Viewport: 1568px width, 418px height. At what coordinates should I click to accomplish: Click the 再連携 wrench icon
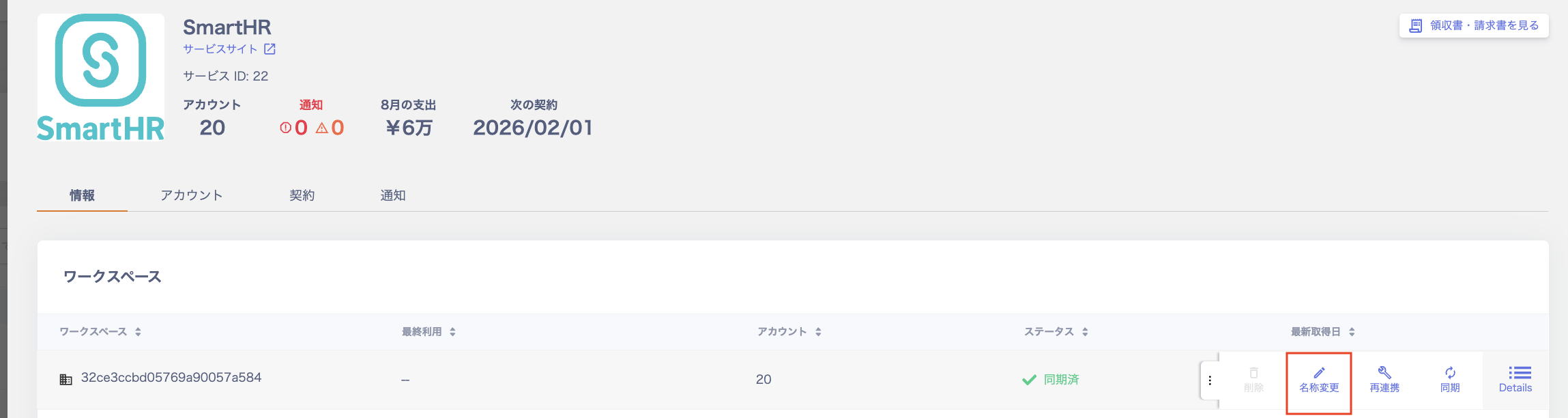tap(1384, 373)
